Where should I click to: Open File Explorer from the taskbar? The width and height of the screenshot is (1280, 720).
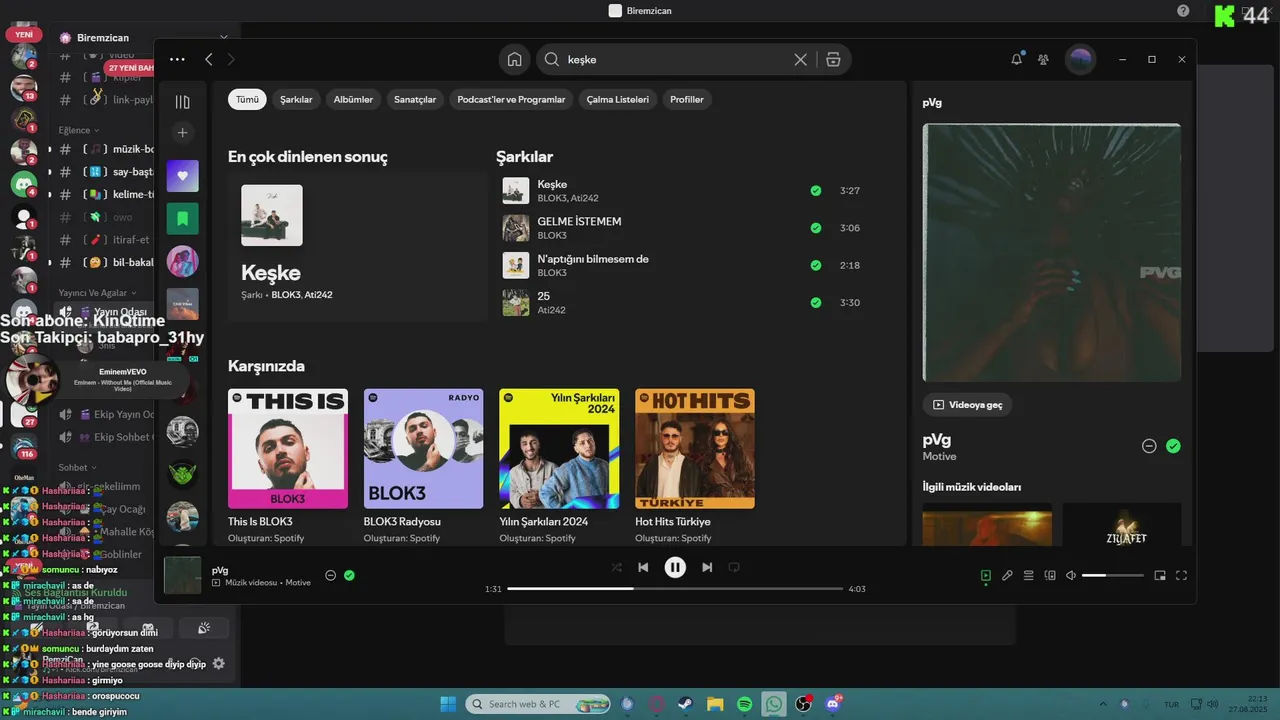pos(715,704)
